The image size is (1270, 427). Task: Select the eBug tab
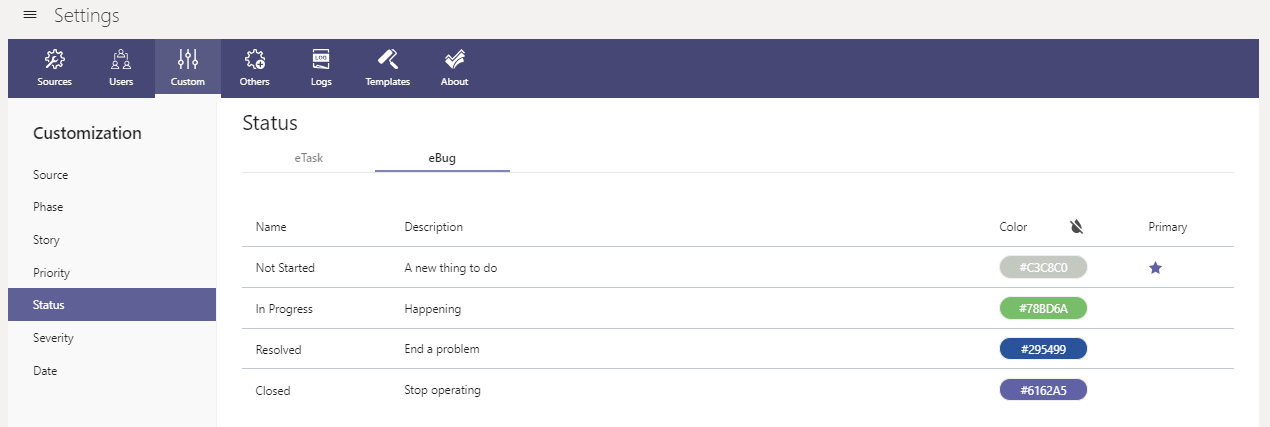click(x=442, y=158)
